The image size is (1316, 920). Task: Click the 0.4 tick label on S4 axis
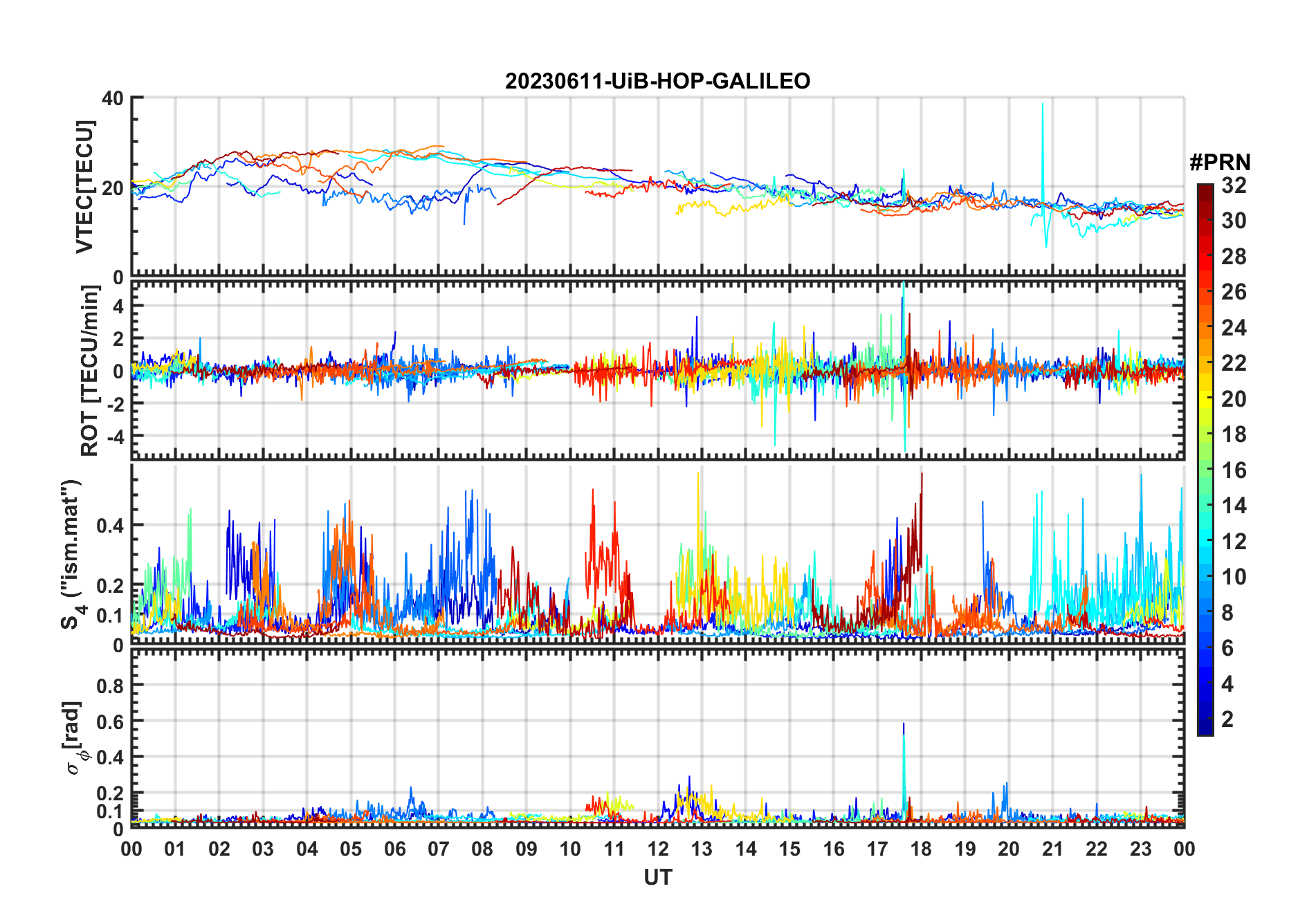click(x=110, y=525)
